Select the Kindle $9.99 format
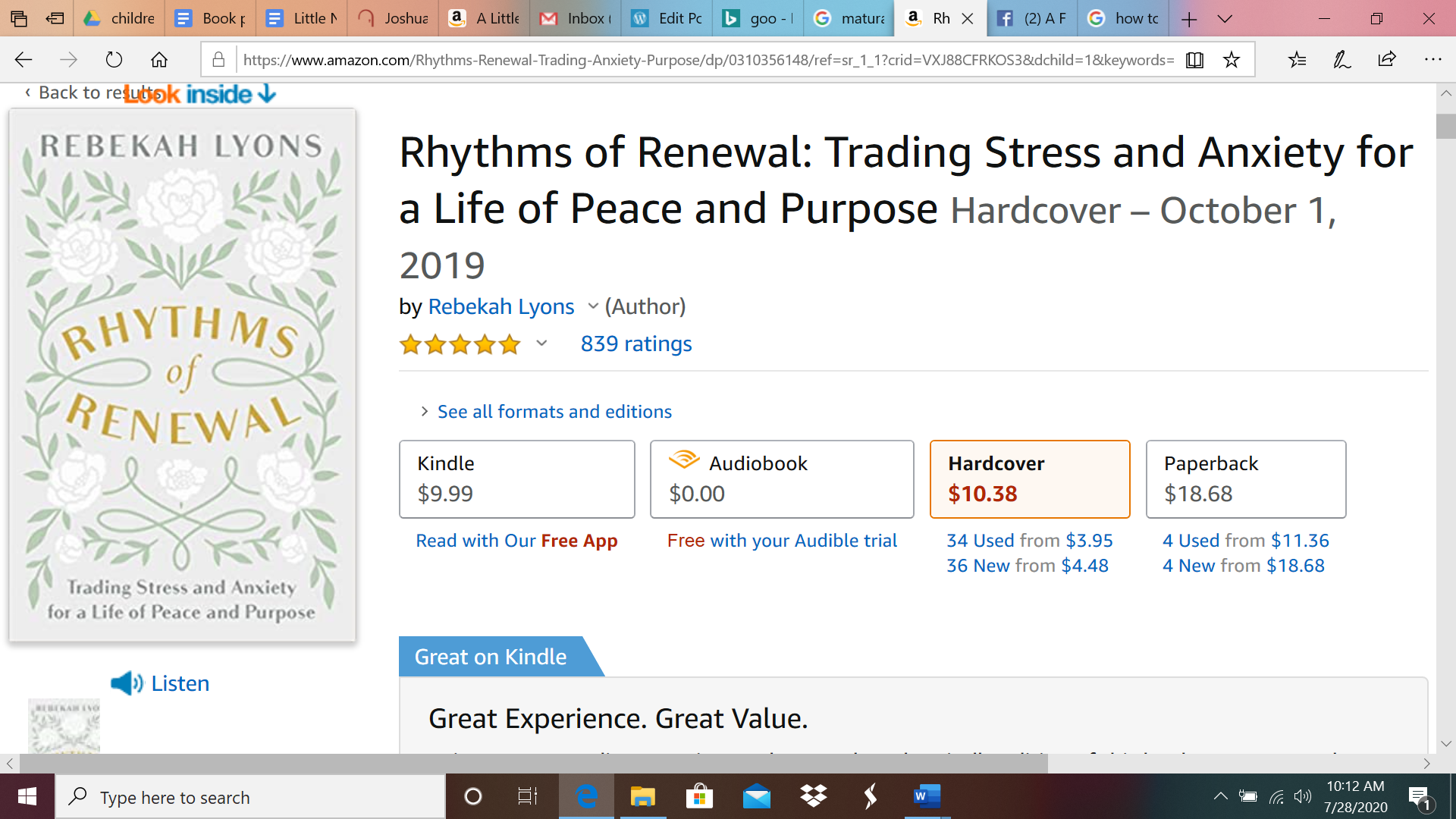 pos(516,479)
